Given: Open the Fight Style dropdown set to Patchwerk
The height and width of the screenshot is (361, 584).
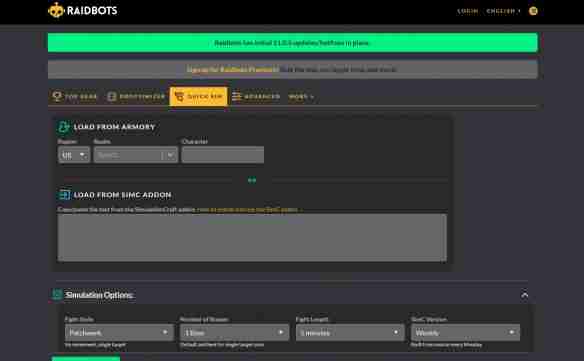Looking at the screenshot, I should click(119, 332).
